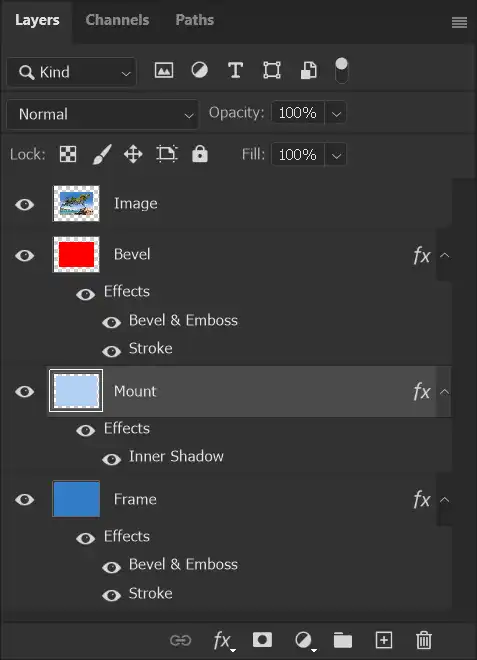The height and width of the screenshot is (660, 477).
Task: Toggle all Effects on Frame layer
Action: (x=85, y=538)
